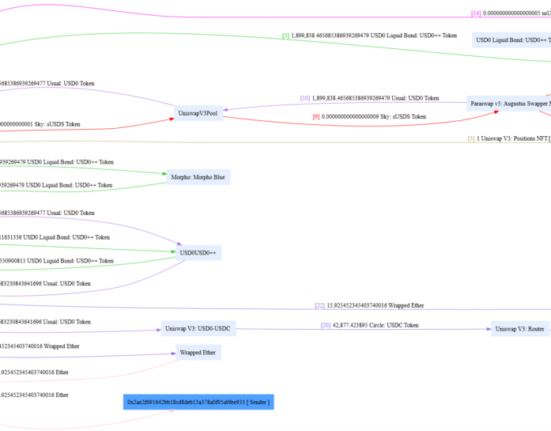
Task: Select the 550900815 USD0 Liquid Bond label
Action: tap(57, 261)
